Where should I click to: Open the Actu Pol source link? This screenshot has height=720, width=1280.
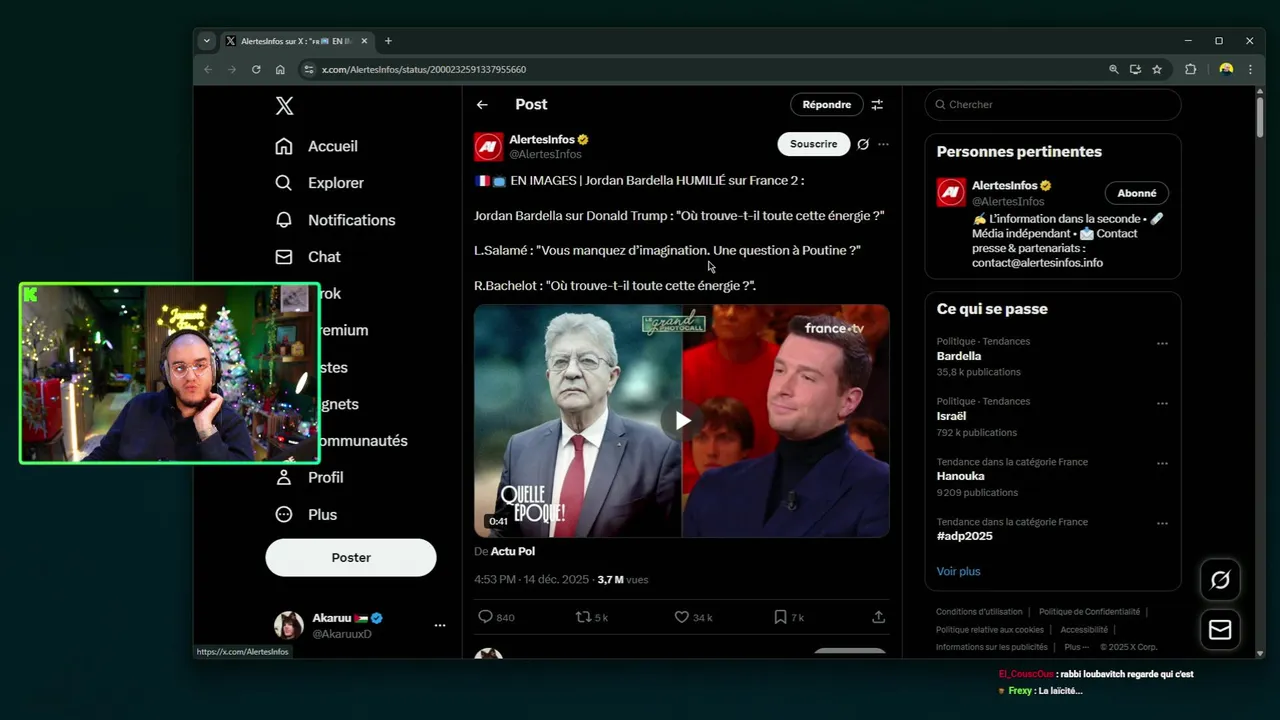pyautogui.click(x=513, y=551)
